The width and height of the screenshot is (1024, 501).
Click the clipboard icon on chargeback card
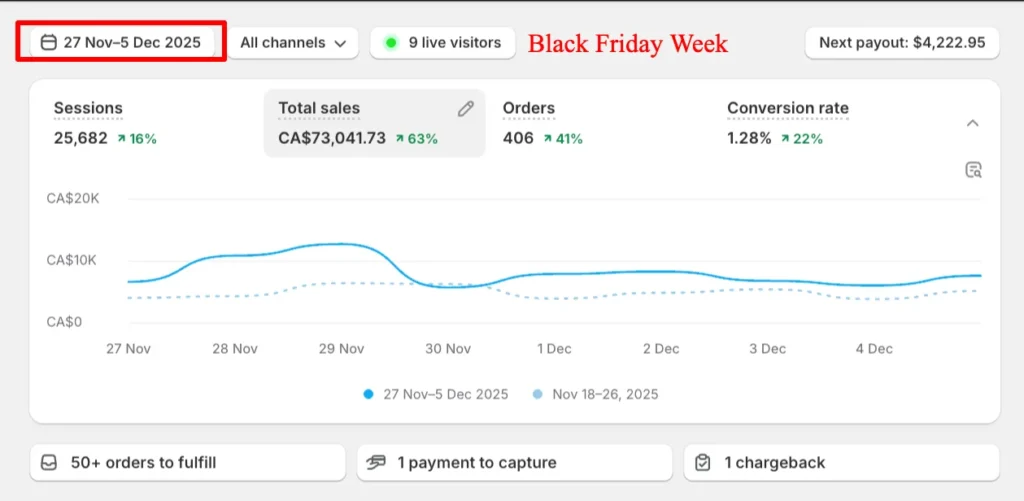coord(702,463)
